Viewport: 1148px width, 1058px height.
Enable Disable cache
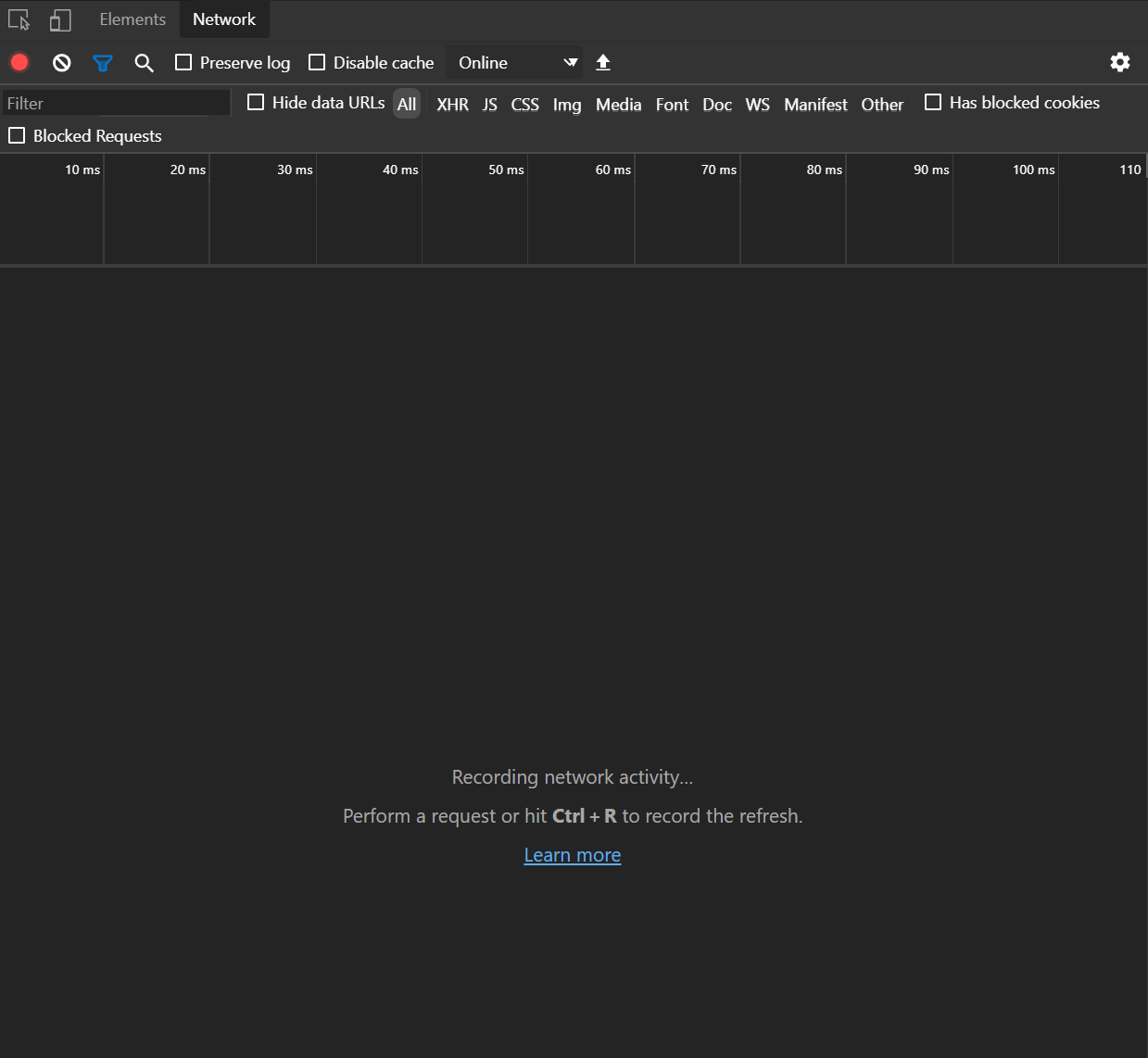(316, 62)
